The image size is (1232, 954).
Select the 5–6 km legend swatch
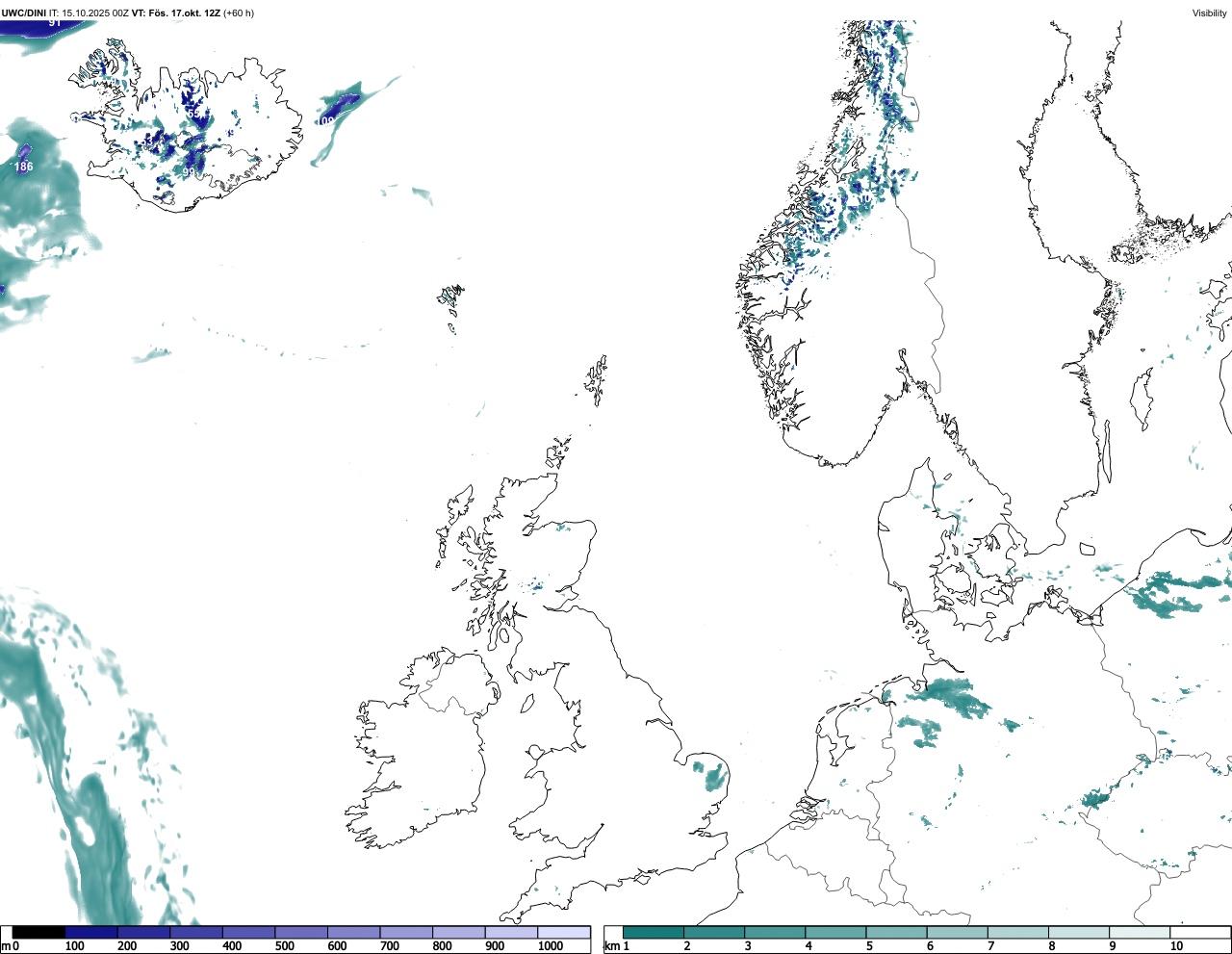point(896,932)
